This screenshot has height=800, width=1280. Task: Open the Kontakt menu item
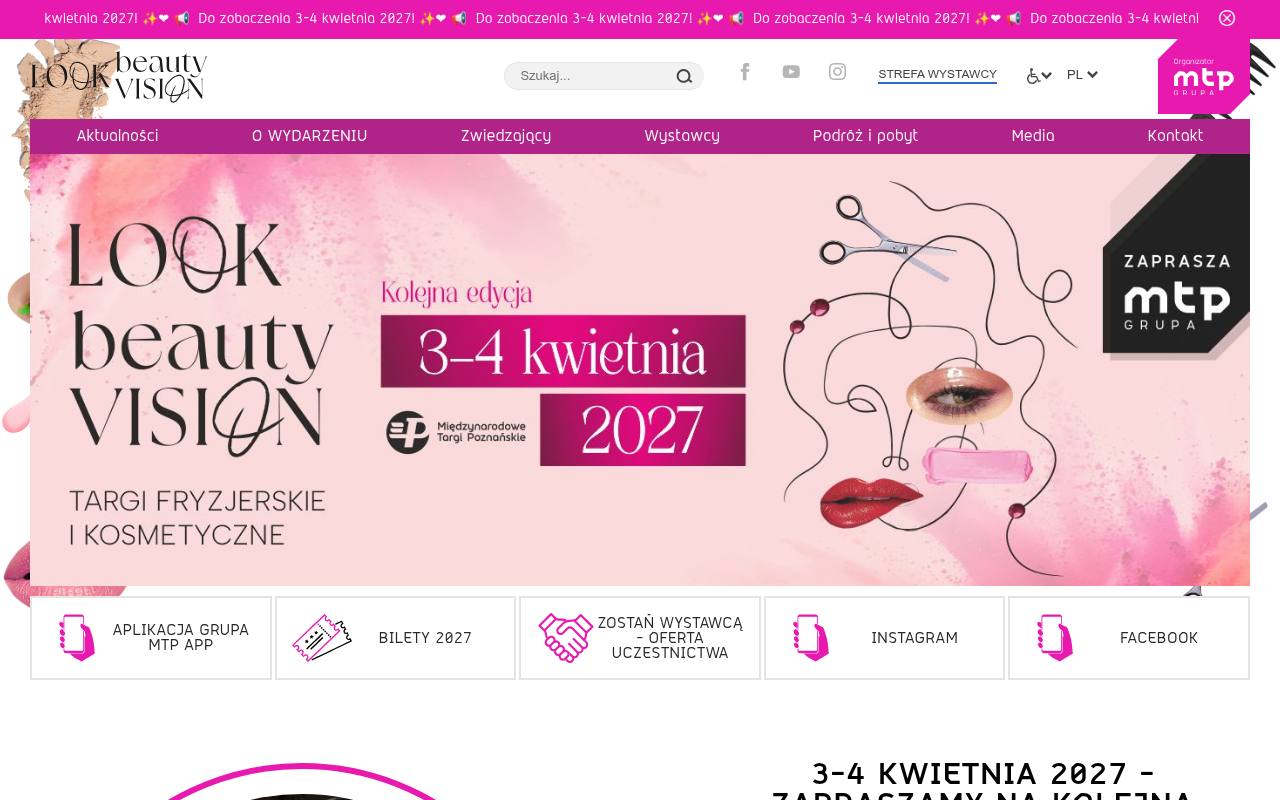[1175, 136]
